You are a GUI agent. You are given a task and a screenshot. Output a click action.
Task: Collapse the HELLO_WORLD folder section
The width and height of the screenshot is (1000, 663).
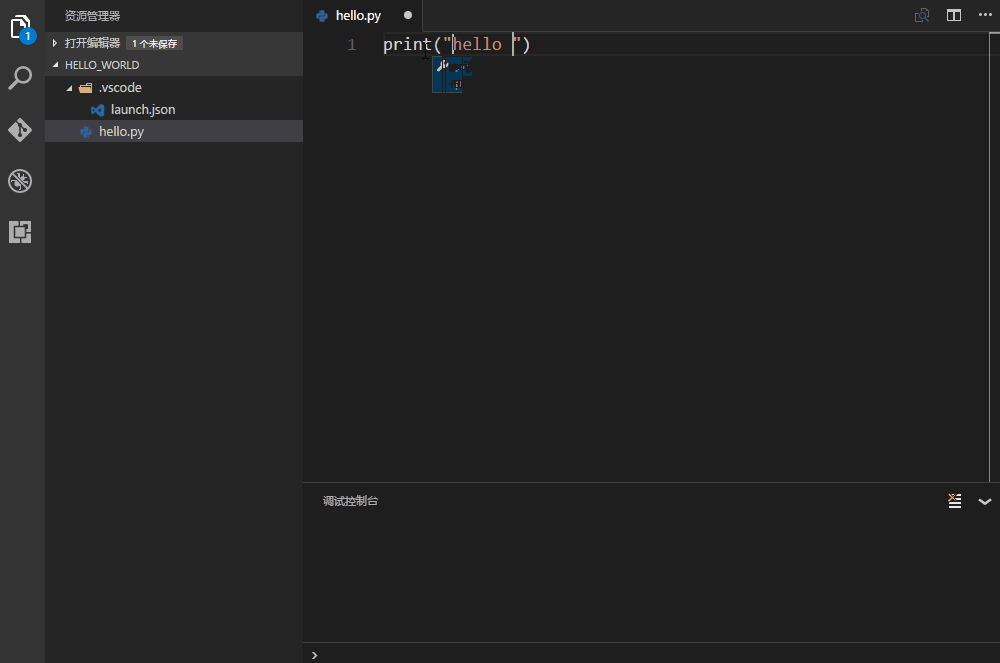click(x=56, y=64)
